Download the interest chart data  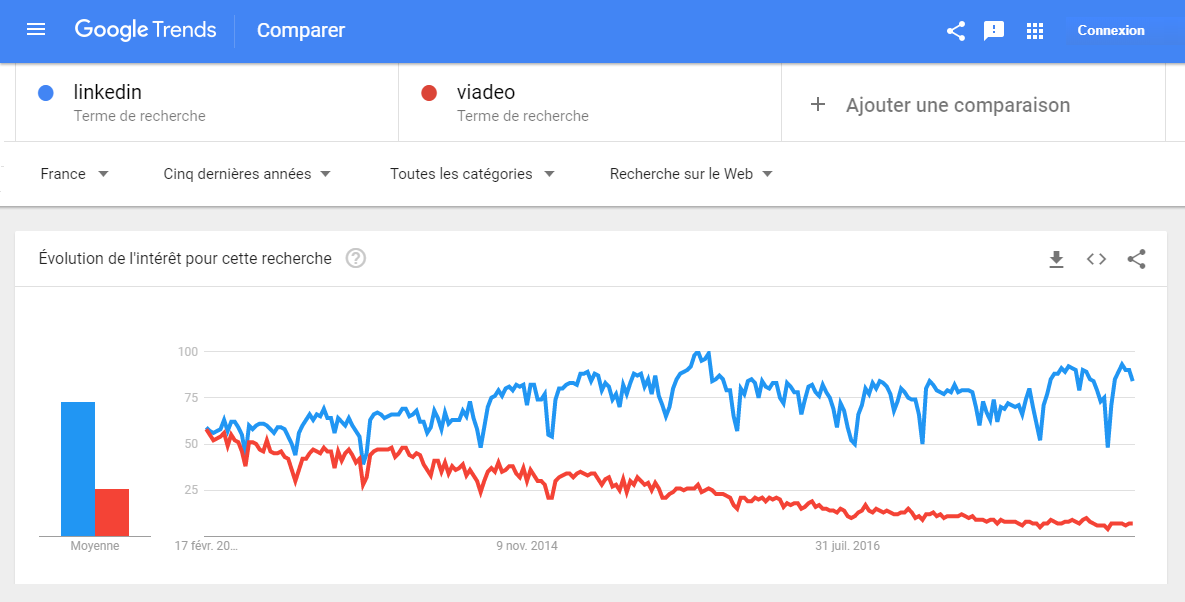(1056, 259)
